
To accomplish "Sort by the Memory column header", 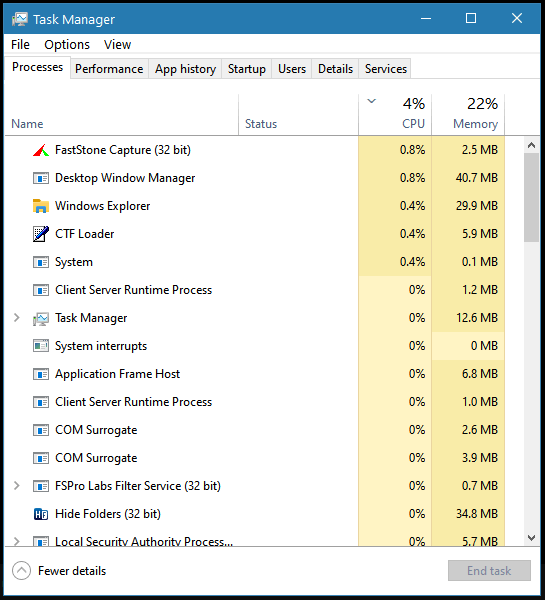I will click(x=468, y=115).
